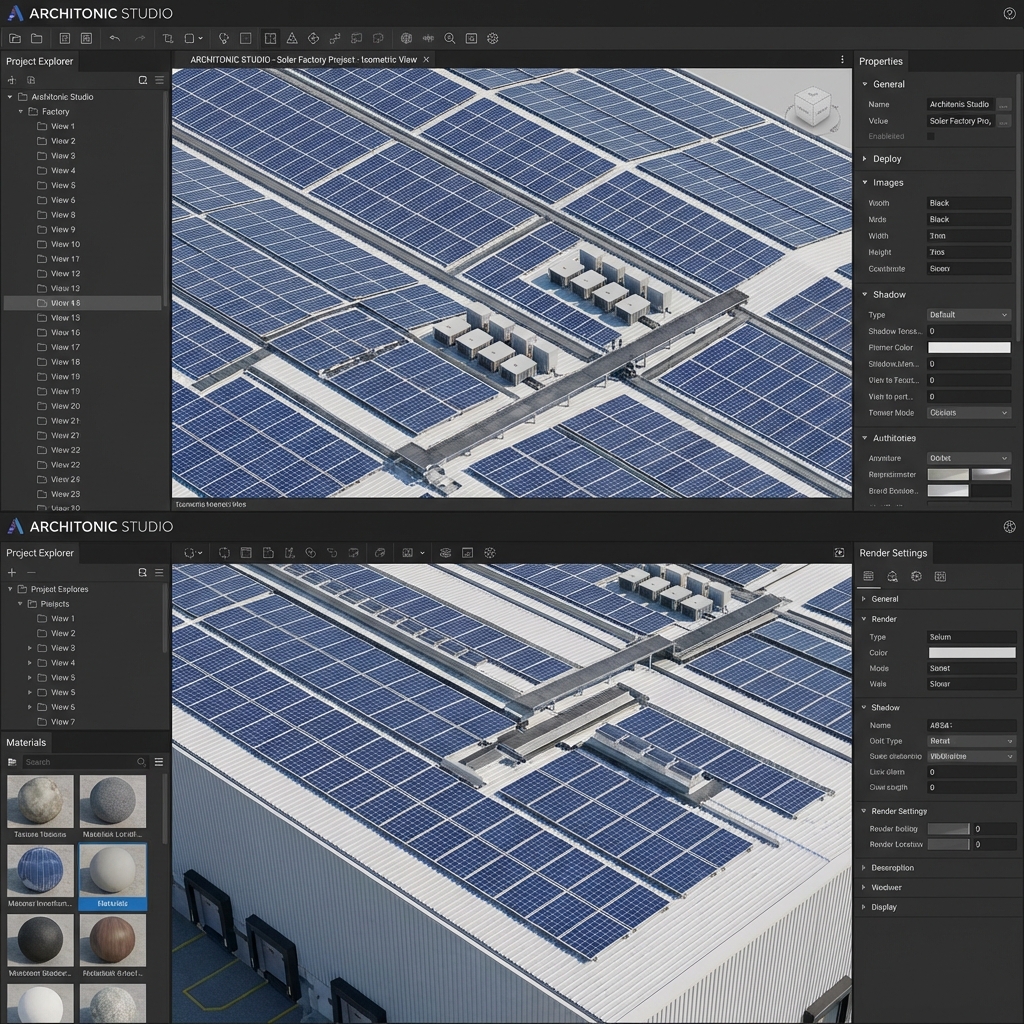Toggle the Enabled checkbox under General
The height and width of the screenshot is (1024, 1024).
tap(931, 136)
